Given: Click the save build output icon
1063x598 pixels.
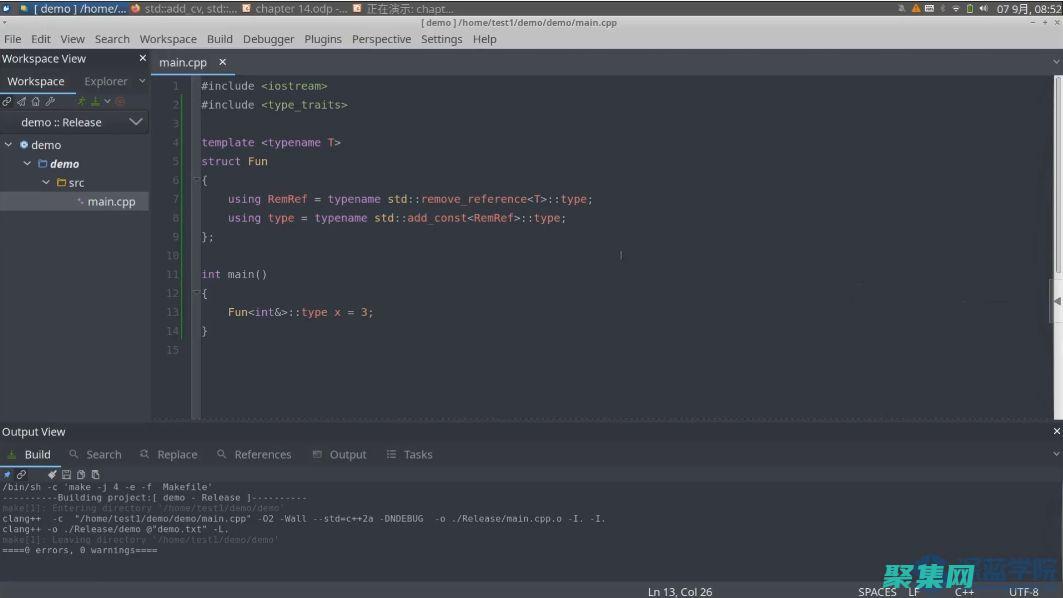Looking at the screenshot, I should pos(67,474).
